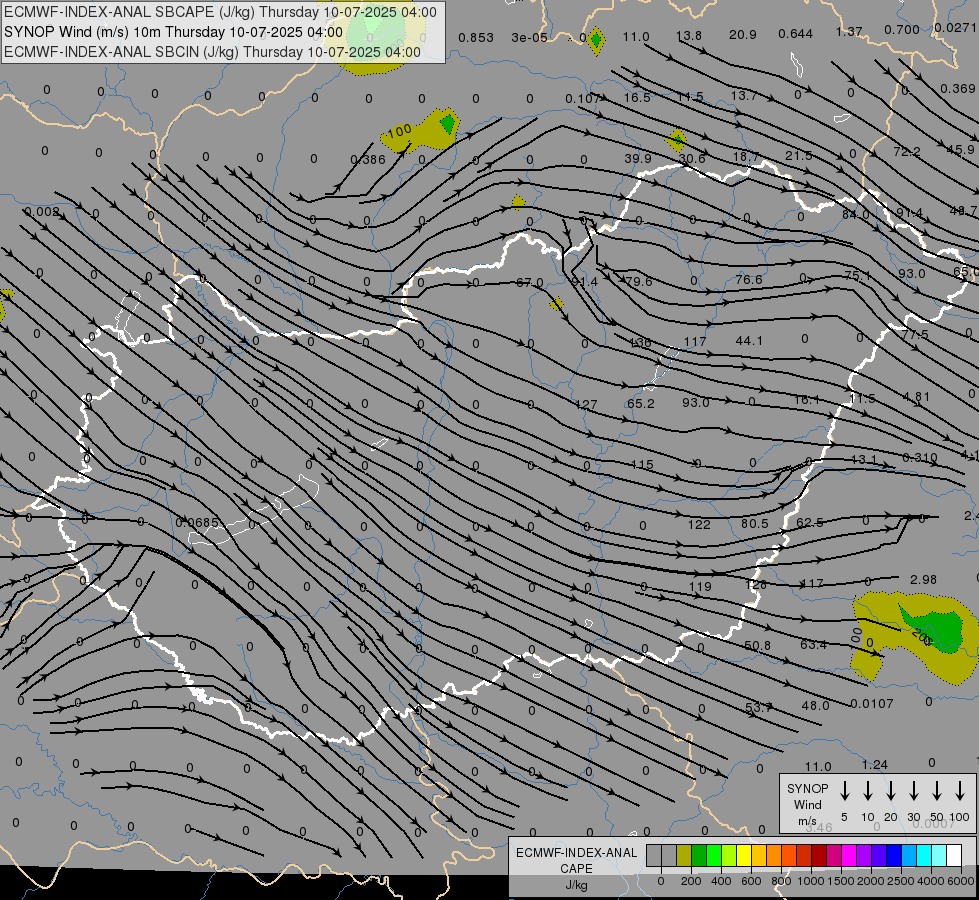Click the map value 39.9
Viewport: 979px width, 900px height.
coord(637,159)
